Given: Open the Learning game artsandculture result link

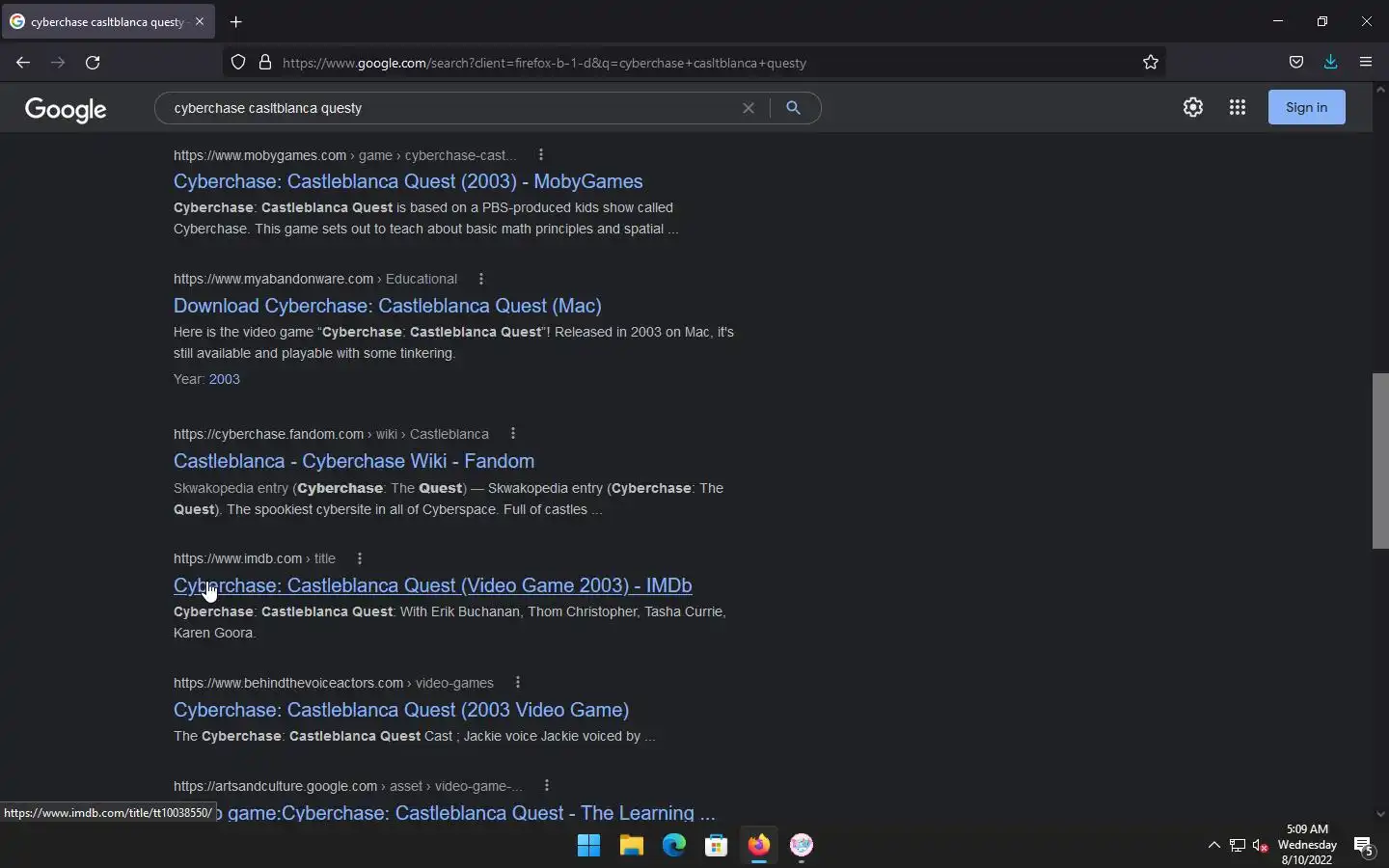Looking at the screenshot, I should point(468,813).
